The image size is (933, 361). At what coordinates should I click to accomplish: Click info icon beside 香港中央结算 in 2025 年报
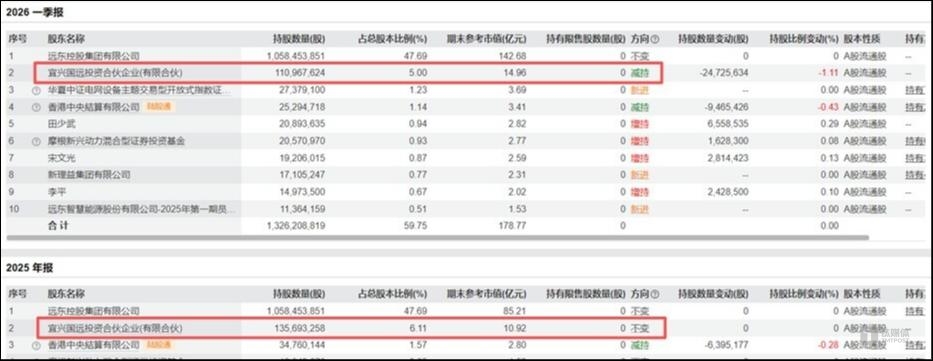pyautogui.click(x=36, y=345)
